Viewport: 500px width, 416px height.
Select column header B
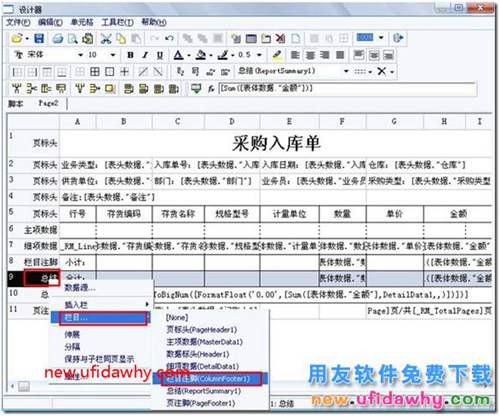tap(124, 122)
